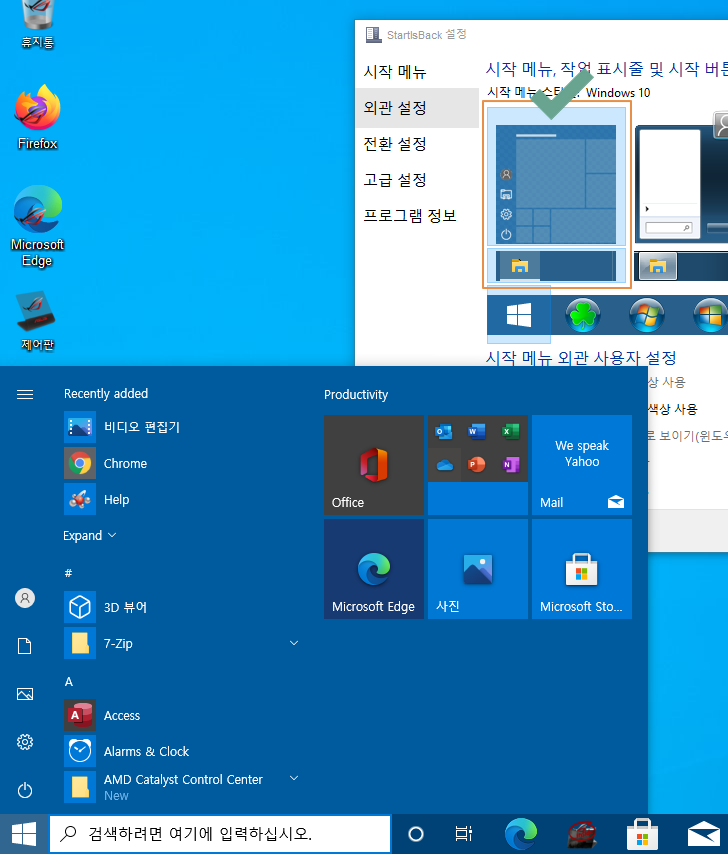Image resolution: width=728 pixels, height=854 pixels.
Task: Click the taskbar search input field
Action: (x=220, y=834)
